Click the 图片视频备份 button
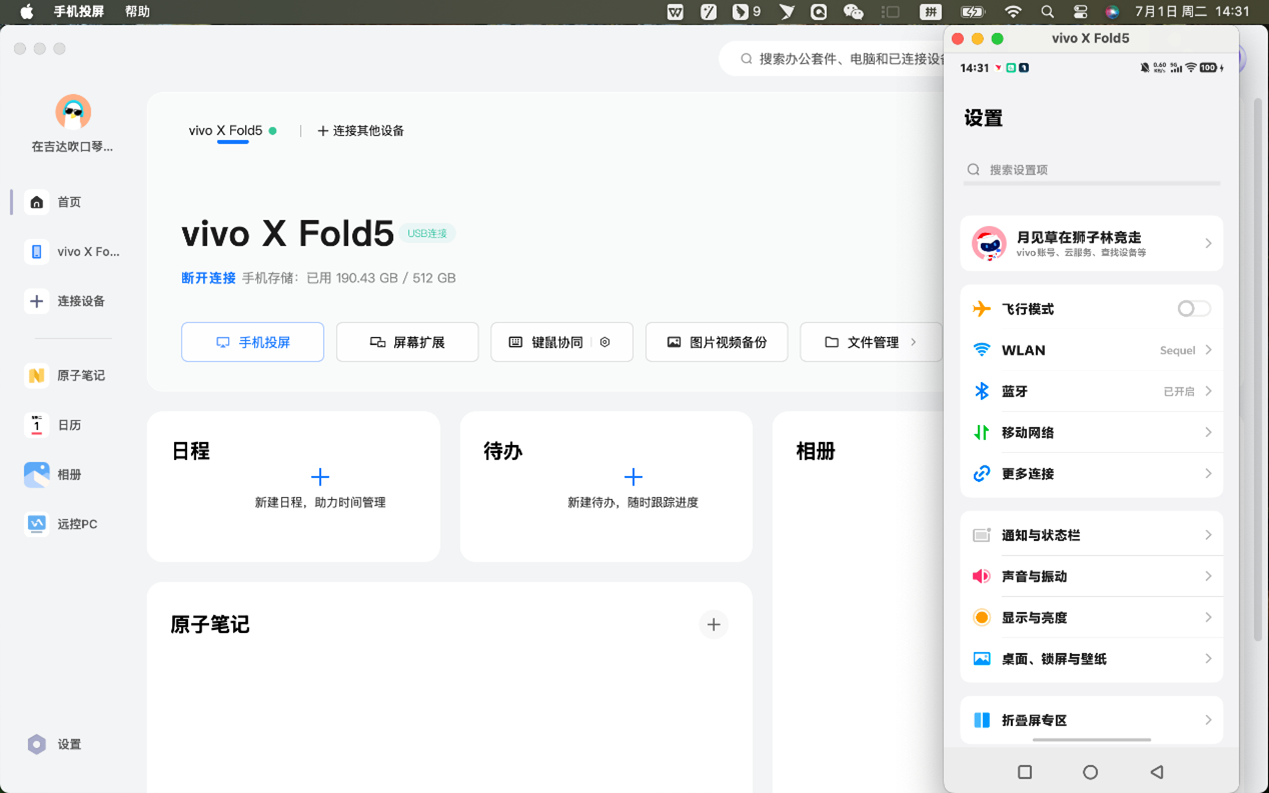This screenshot has height=793, width=1269. pyautogui.click(x=717, y=342)
